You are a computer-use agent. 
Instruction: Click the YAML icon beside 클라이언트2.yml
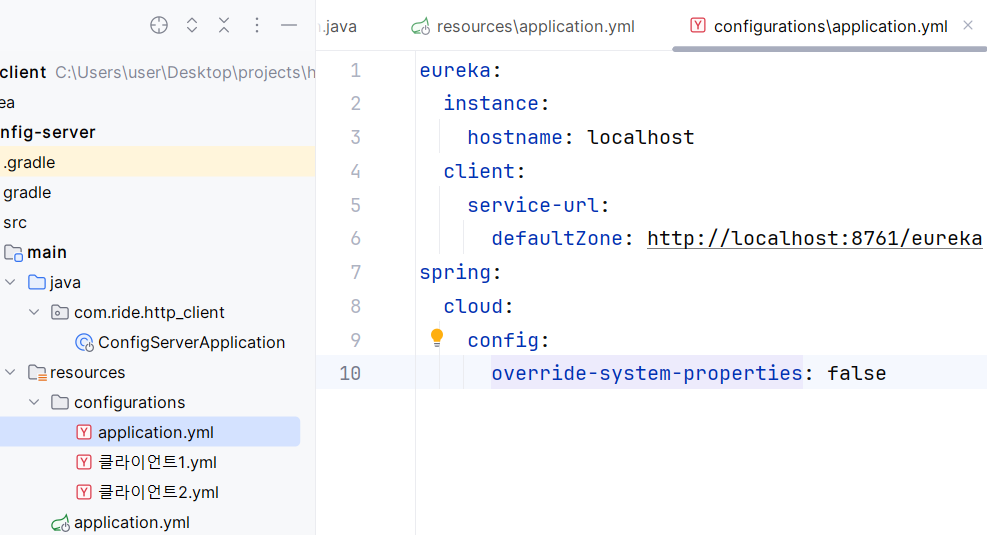click(x=84, y=492)
